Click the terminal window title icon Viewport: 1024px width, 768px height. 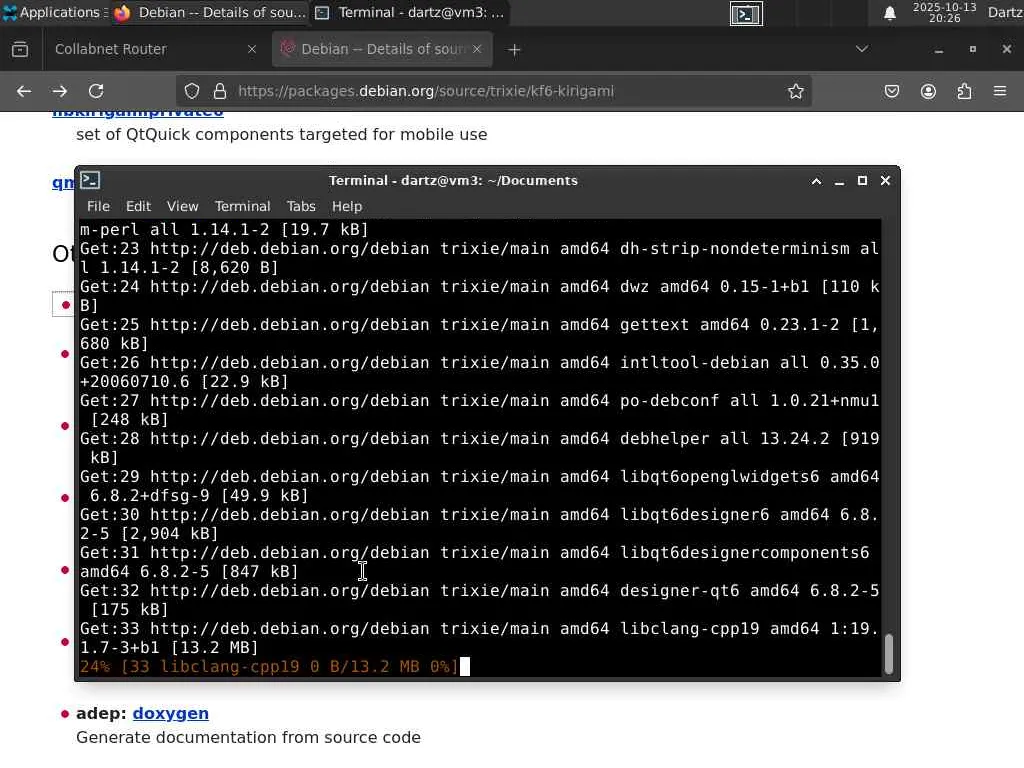click(x=90, y=180)
